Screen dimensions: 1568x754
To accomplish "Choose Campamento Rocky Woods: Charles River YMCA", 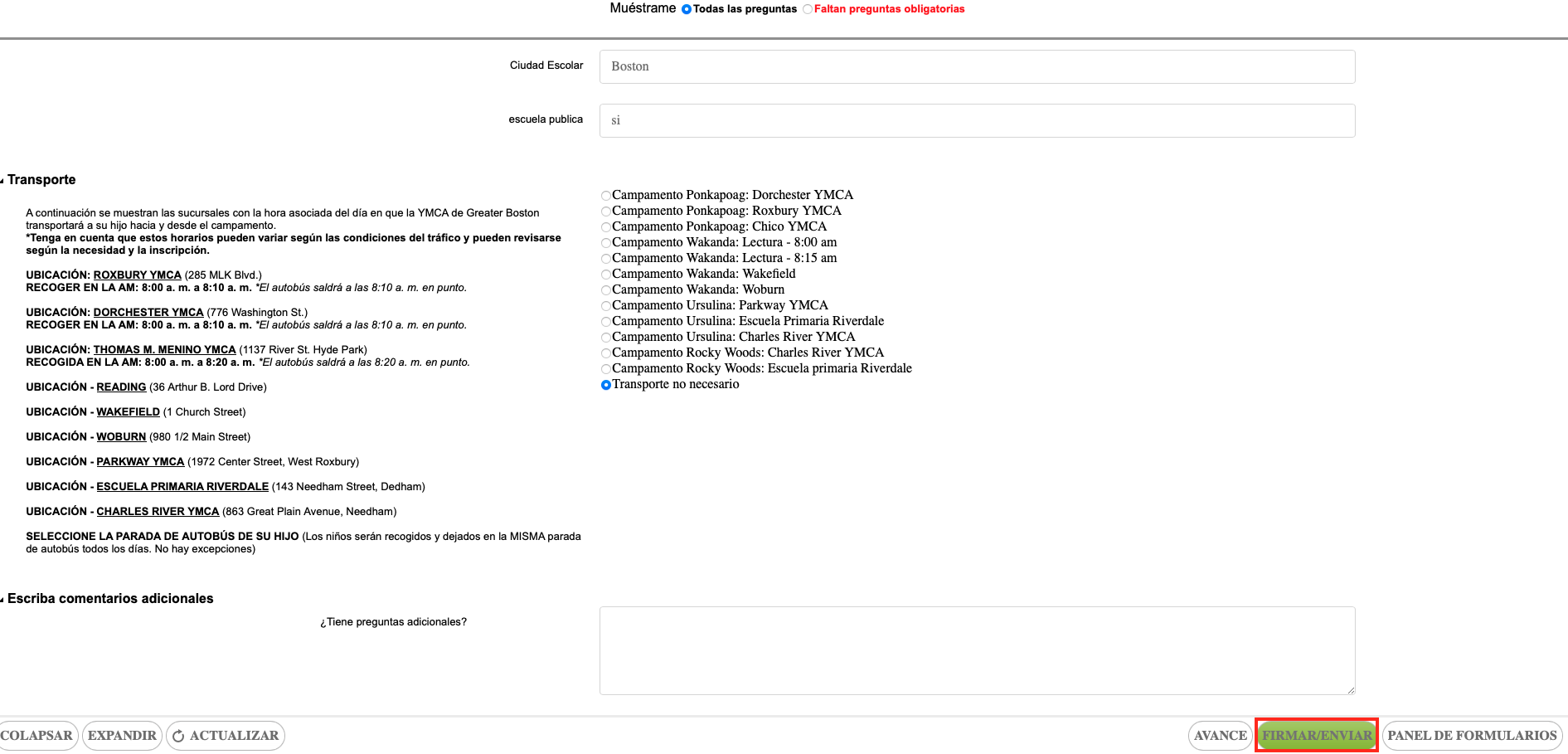I will pos(606,353).
